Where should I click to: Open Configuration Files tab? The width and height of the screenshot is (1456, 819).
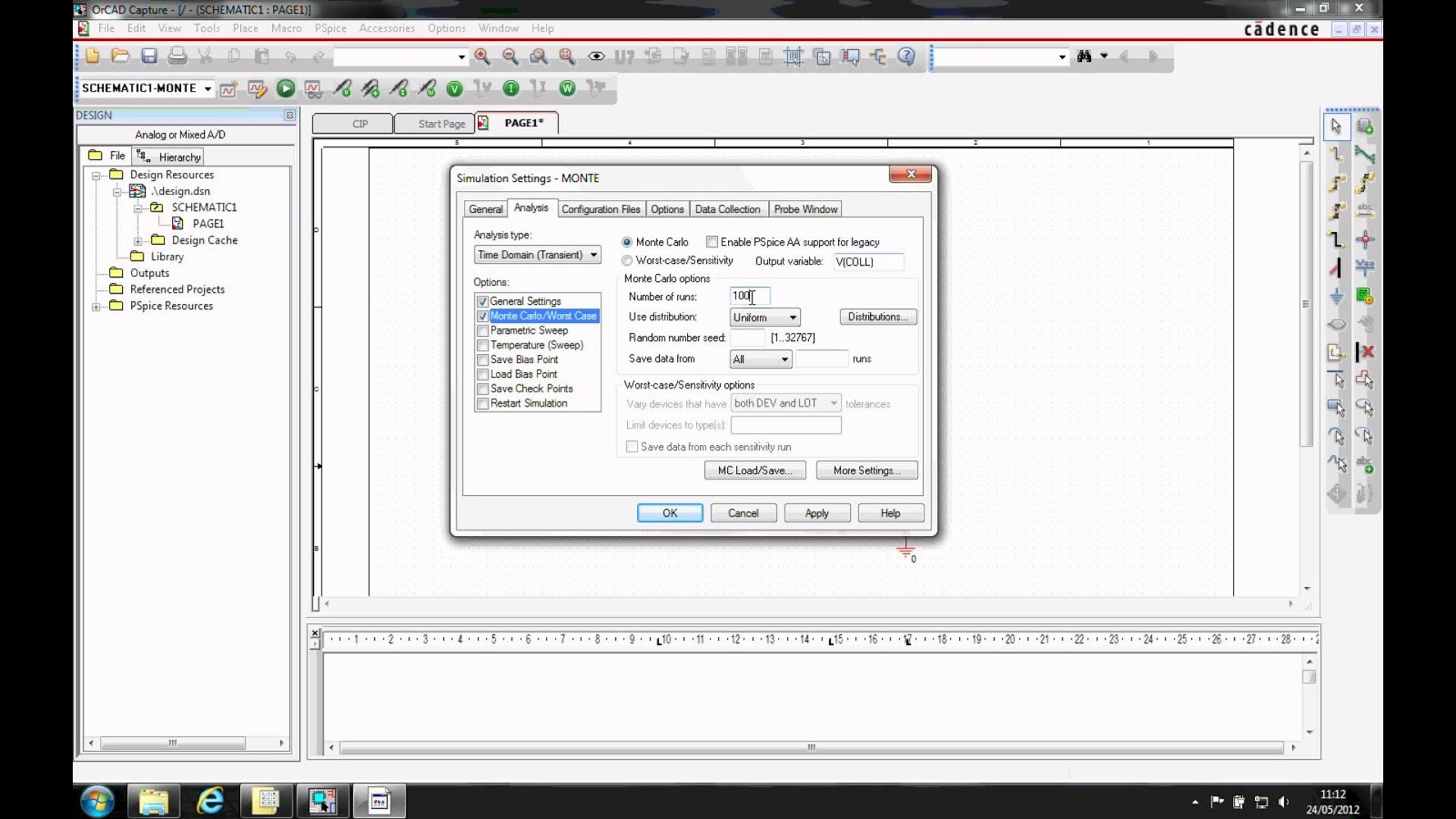point(601,209)
